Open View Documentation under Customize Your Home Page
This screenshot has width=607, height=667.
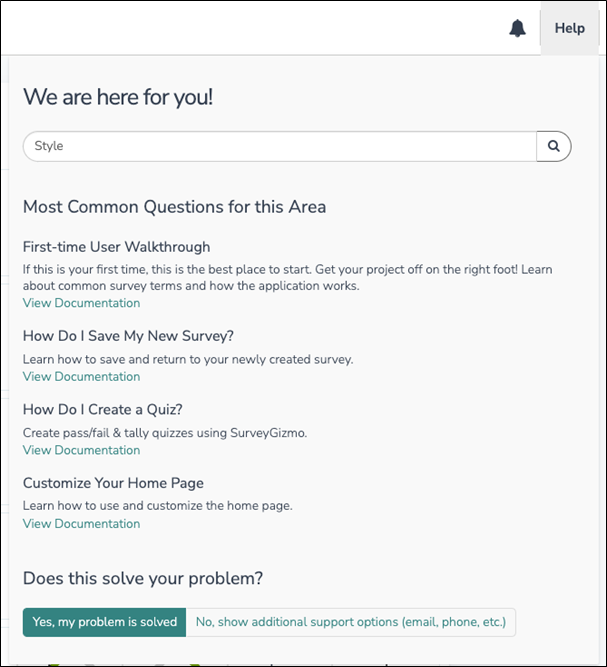point(81,524)
